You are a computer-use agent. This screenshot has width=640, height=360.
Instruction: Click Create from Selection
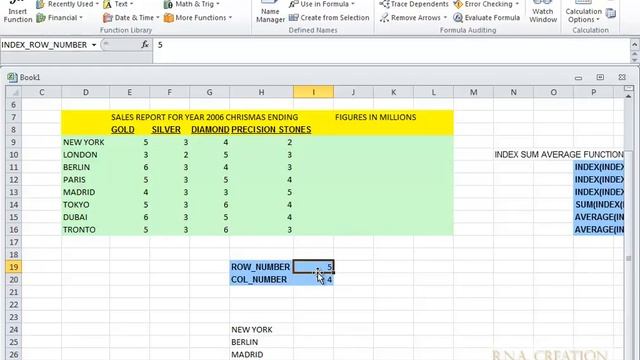pos(329,18)
